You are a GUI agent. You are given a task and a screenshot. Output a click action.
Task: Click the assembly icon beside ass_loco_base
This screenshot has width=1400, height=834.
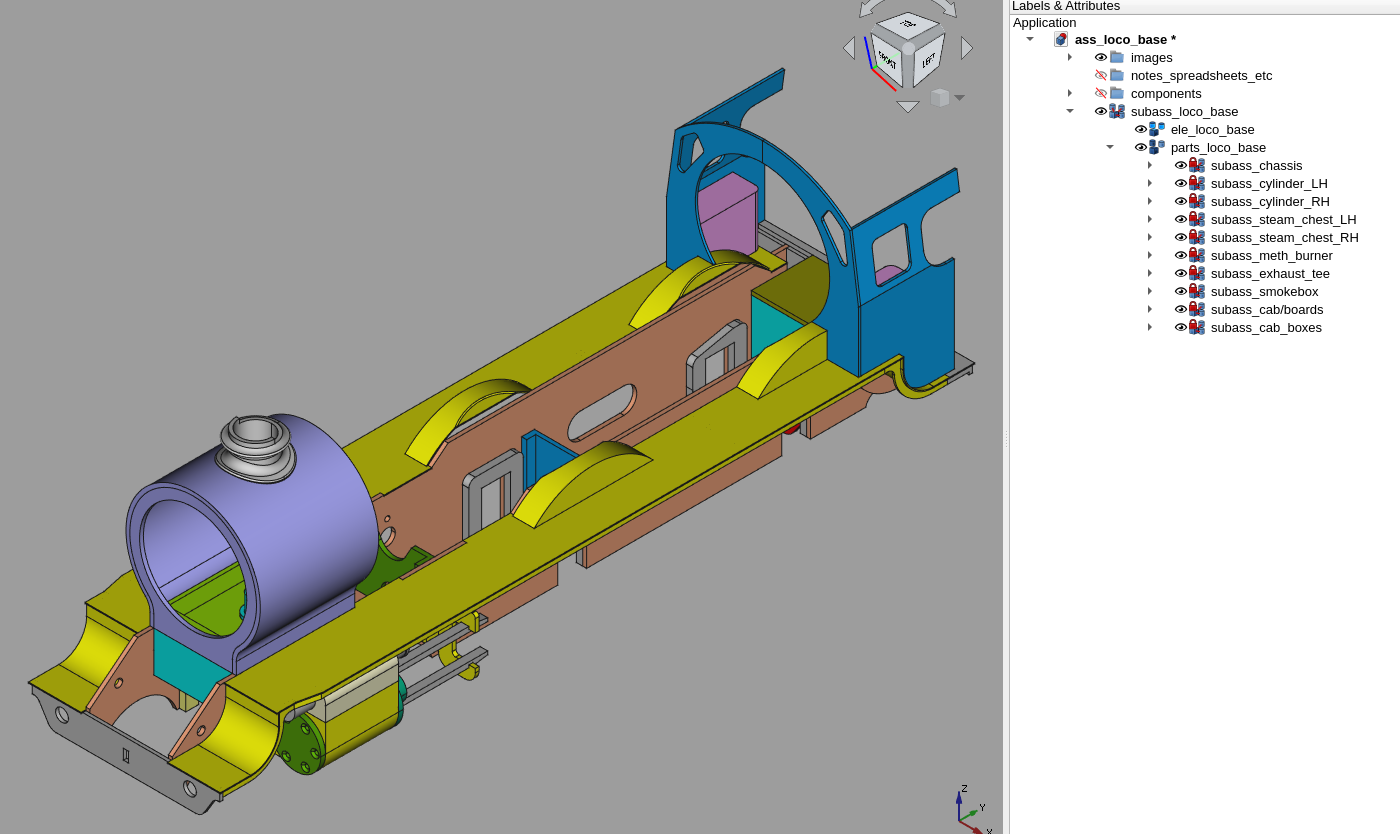pos(1060,39)
